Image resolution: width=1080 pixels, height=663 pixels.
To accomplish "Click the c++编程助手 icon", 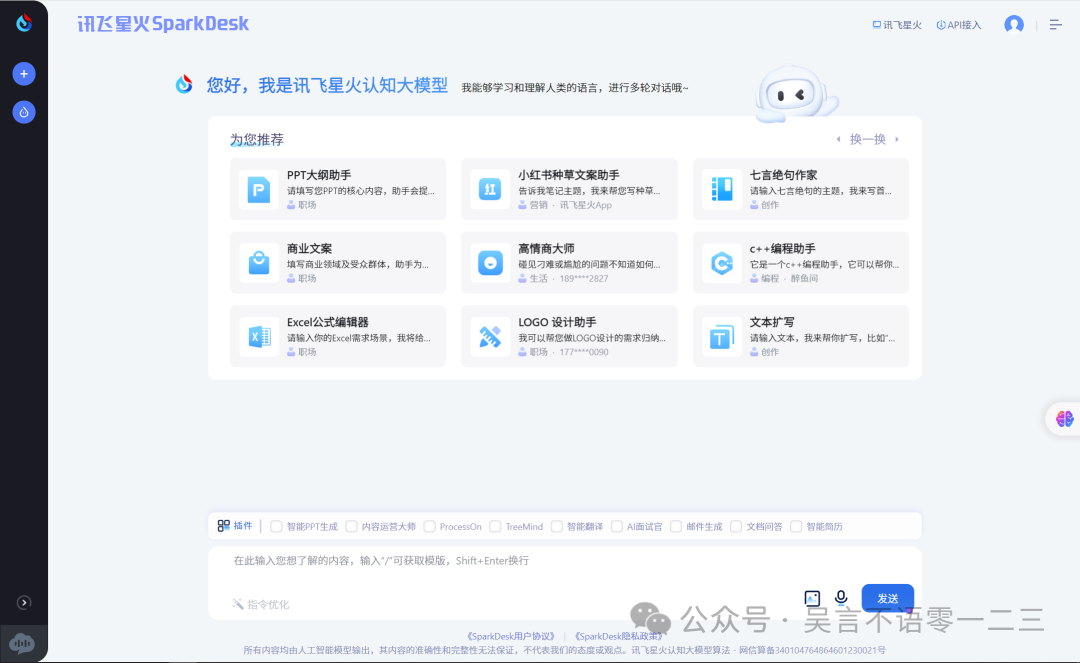I will tap(721, 262).
